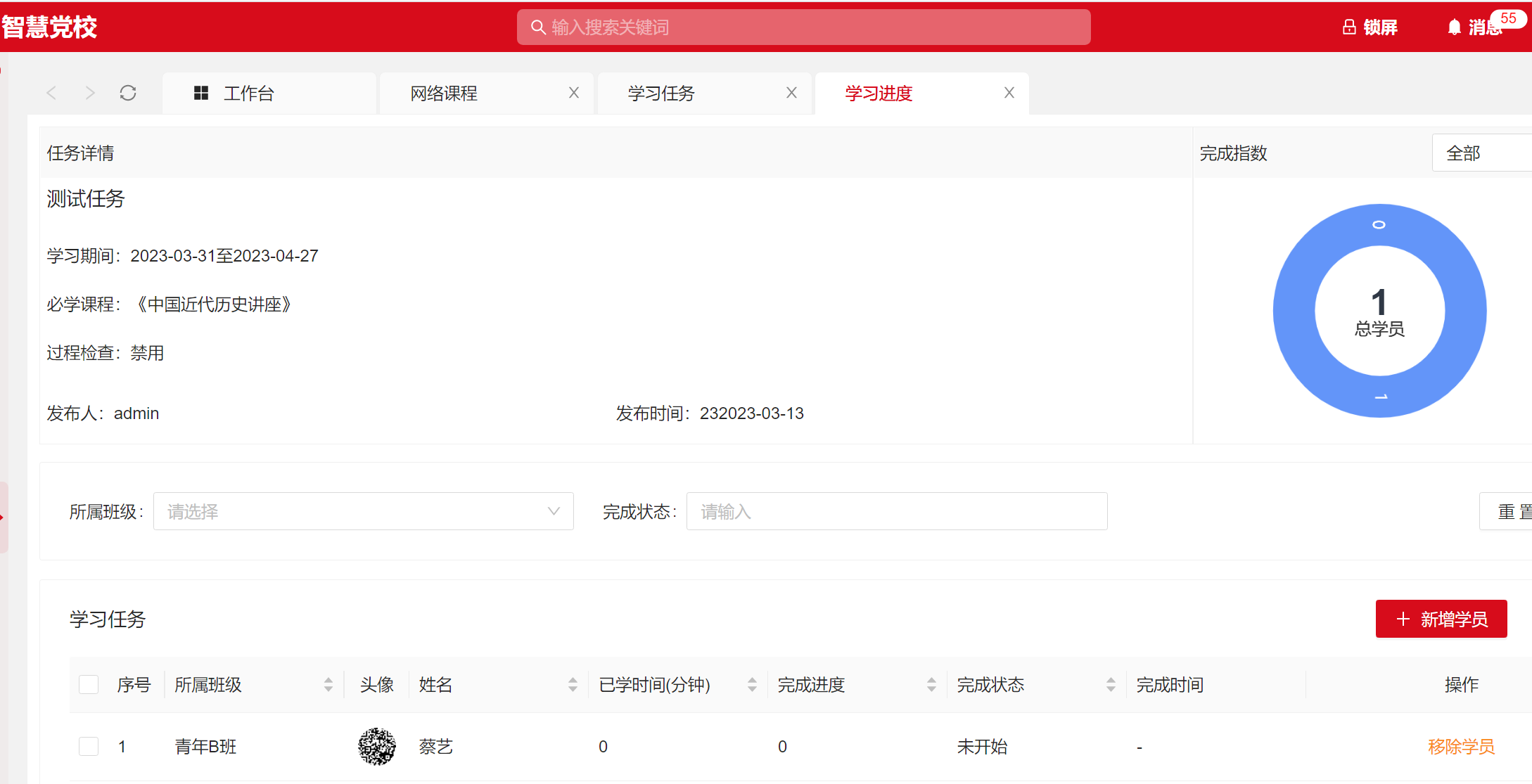Image resolution: width=1532 pixels, height=784 pixels.
Task: Click the forward navigation arrow
Action: coord(89,93)
